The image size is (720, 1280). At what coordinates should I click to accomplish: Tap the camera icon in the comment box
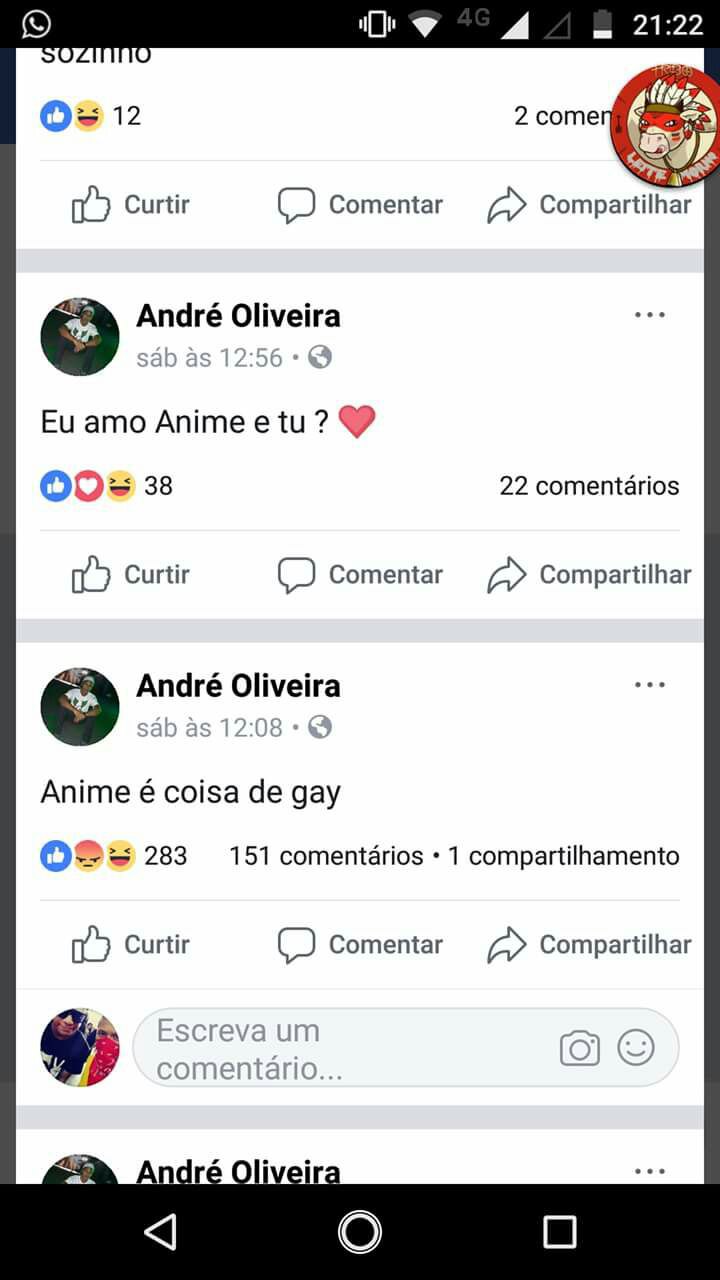pyautogui.click(x=580, y=1048)
